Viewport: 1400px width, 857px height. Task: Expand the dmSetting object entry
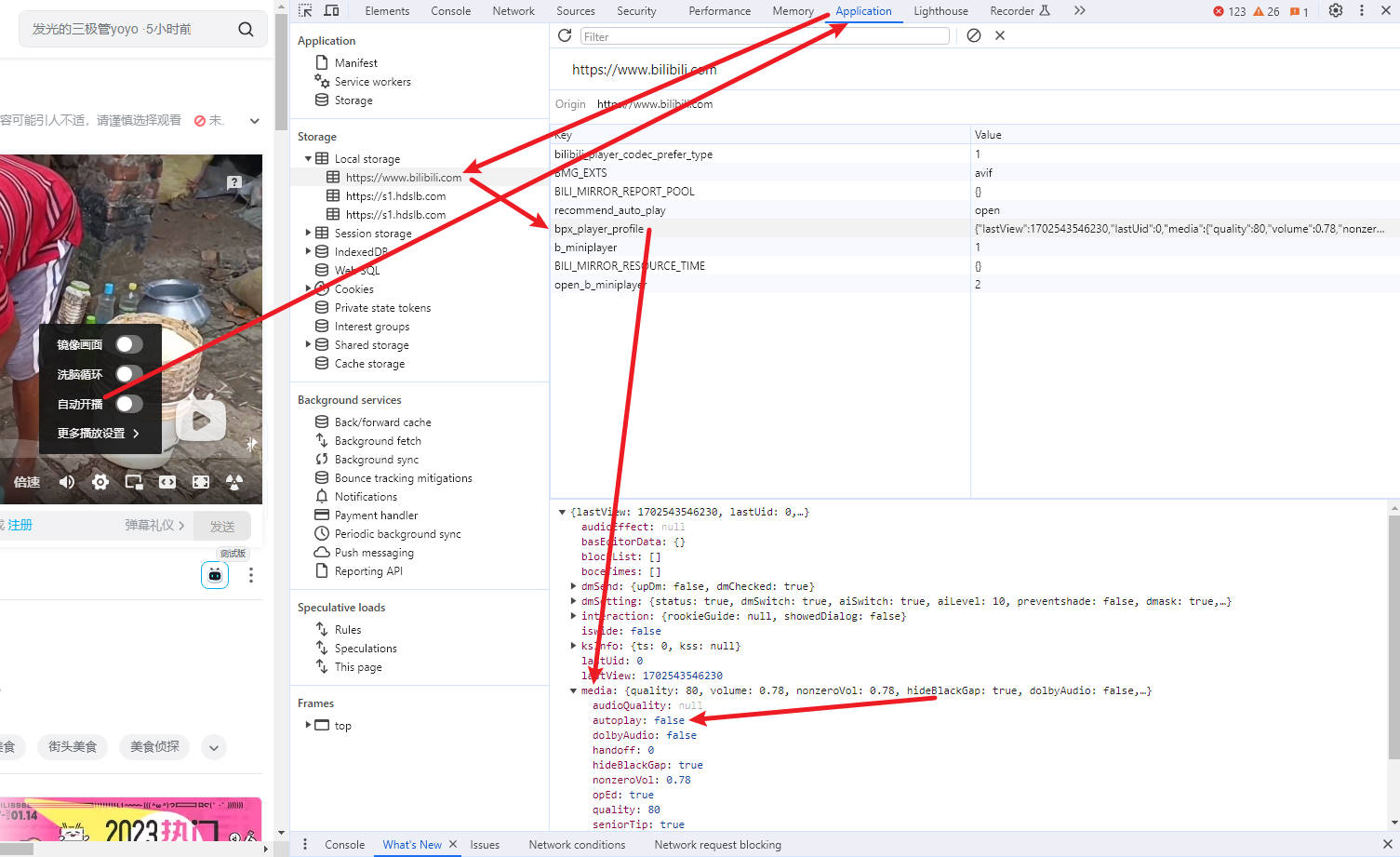click(x=573, y=601)
